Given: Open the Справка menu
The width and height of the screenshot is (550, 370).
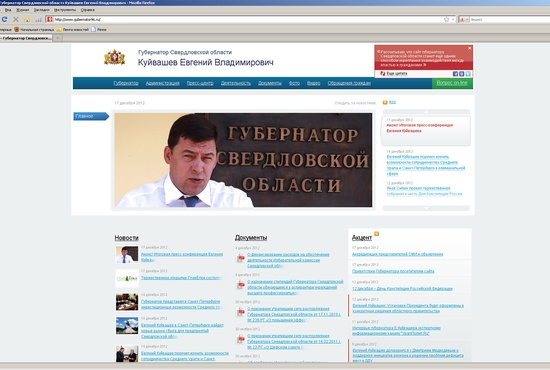Looking at the screenshot, I should (x=87, y=10).
